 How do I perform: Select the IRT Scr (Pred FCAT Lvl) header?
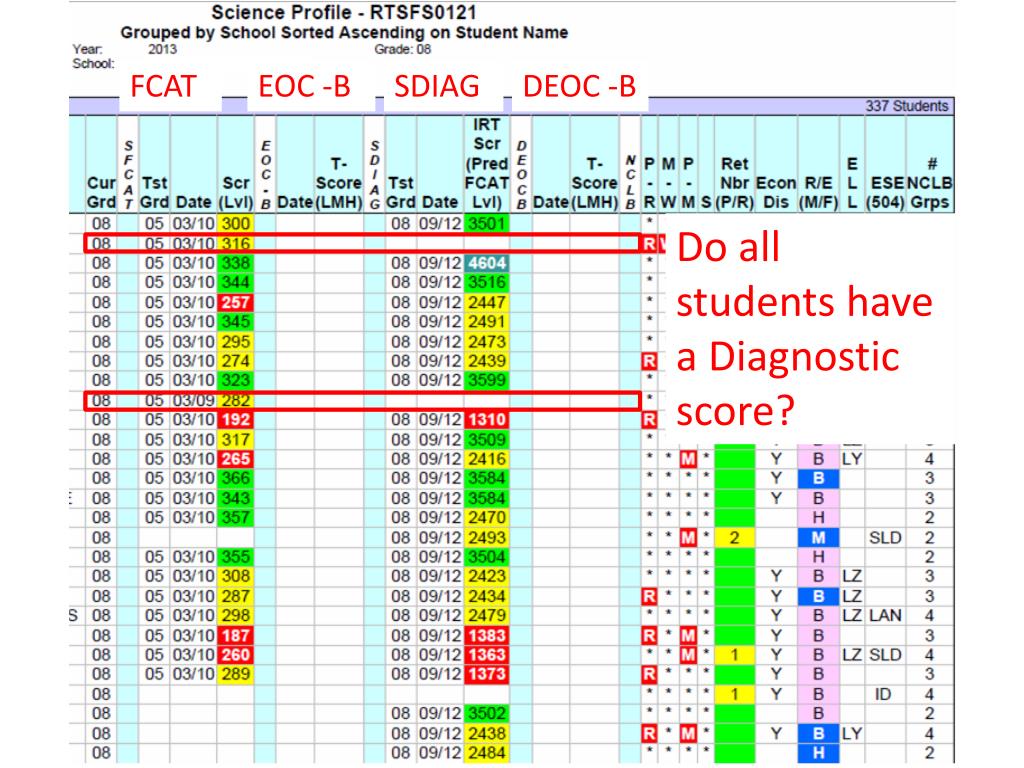[x=487, y=163]
